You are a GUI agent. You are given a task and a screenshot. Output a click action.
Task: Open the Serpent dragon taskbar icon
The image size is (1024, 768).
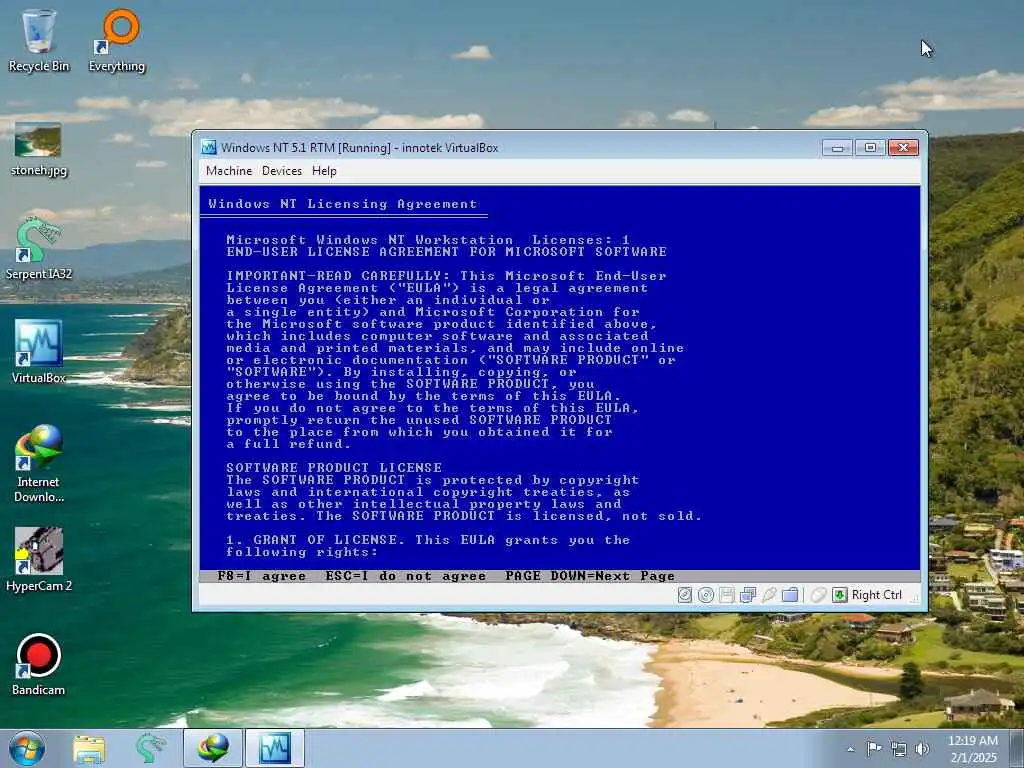tap(150, 749)
